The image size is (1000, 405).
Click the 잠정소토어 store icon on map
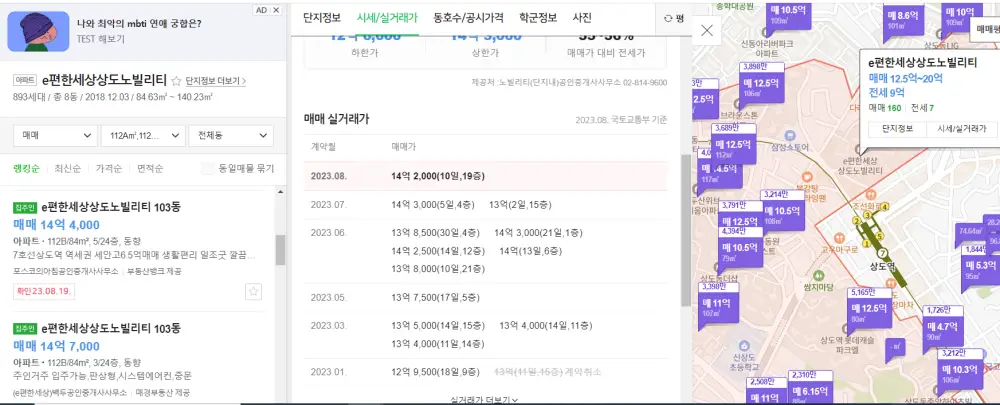point(790,135)
